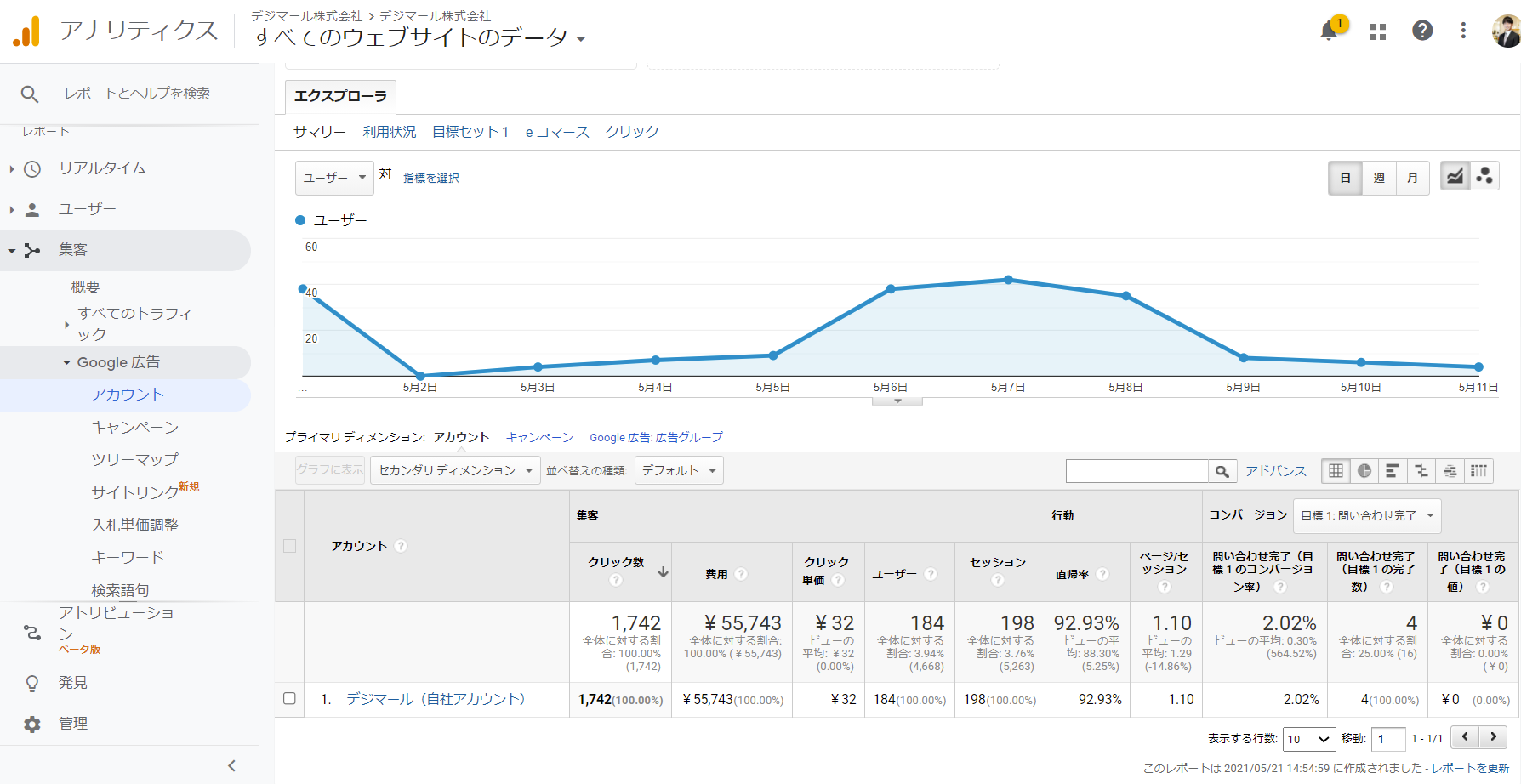
Task: Switch to the 目標セット 1 tab
Action: click(470, 132)
